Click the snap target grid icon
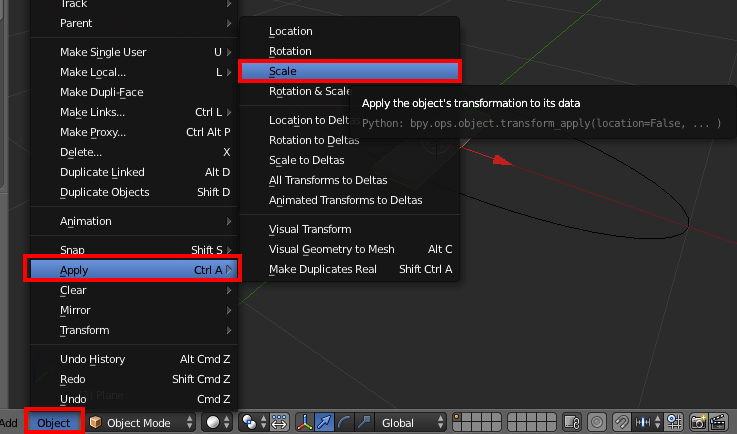The height and width of the screenshot is (434, 737). pyautogui.click(x=674, y=423)
